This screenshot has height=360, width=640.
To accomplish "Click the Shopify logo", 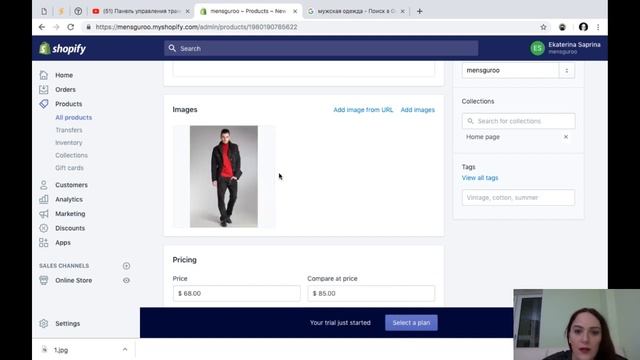I will click(x=62, y=49).
